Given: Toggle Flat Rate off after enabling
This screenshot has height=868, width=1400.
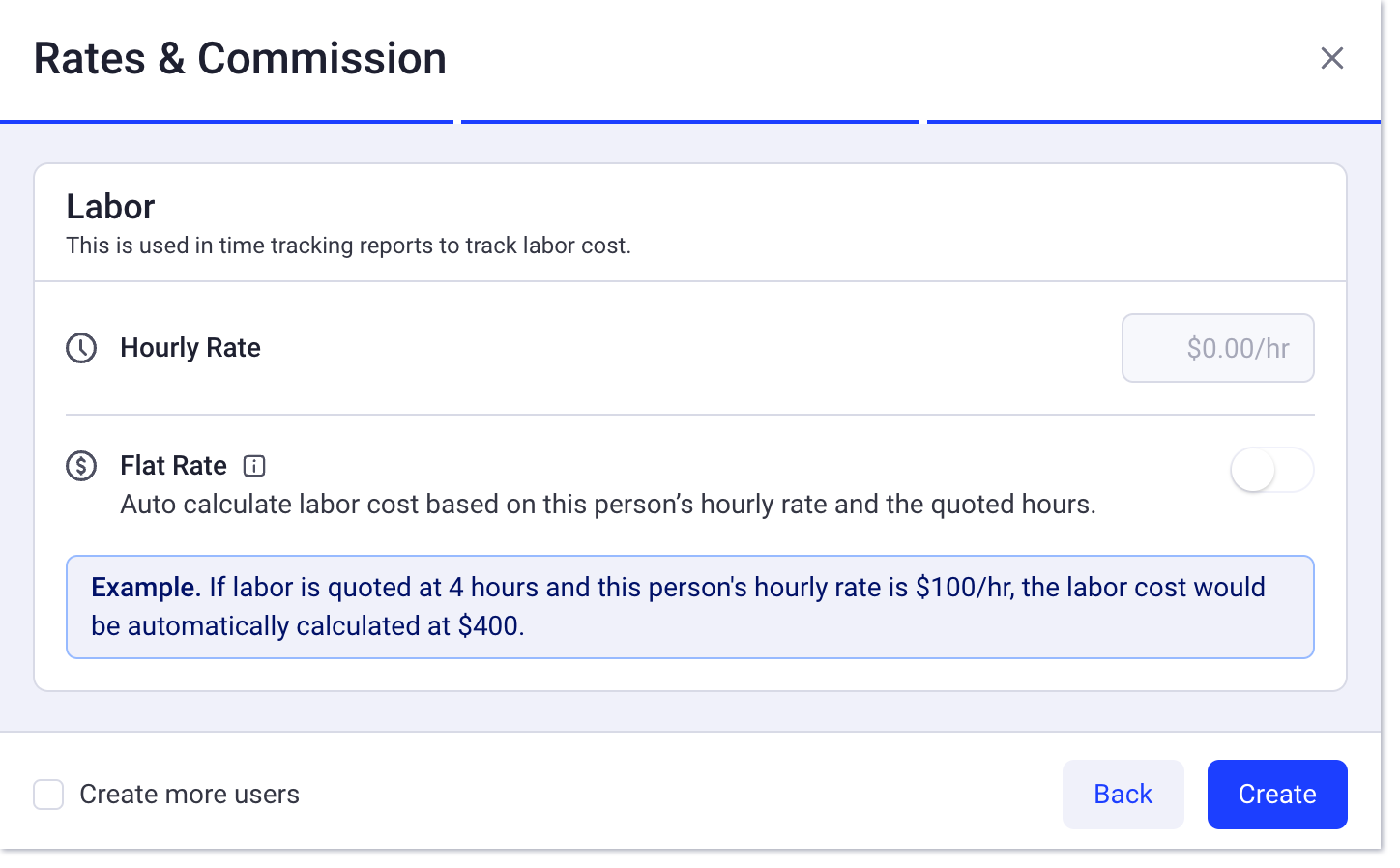Looking at the screenshot, I should [1271, 469].
